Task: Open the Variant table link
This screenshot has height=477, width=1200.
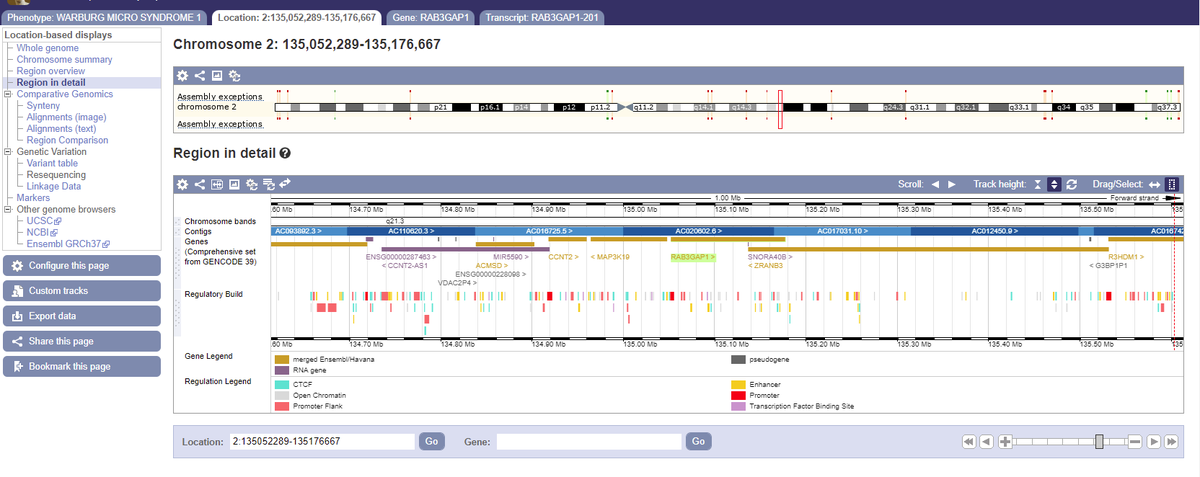Action: pyautogui.click(x=52, y=163)
